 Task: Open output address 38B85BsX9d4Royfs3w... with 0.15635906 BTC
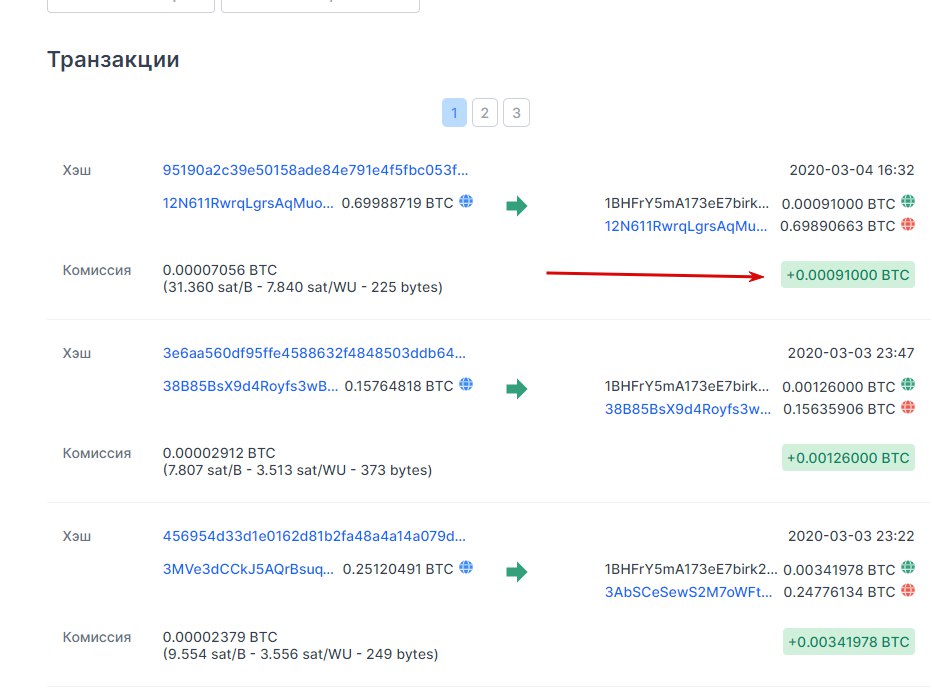click(x=688, y=410)
